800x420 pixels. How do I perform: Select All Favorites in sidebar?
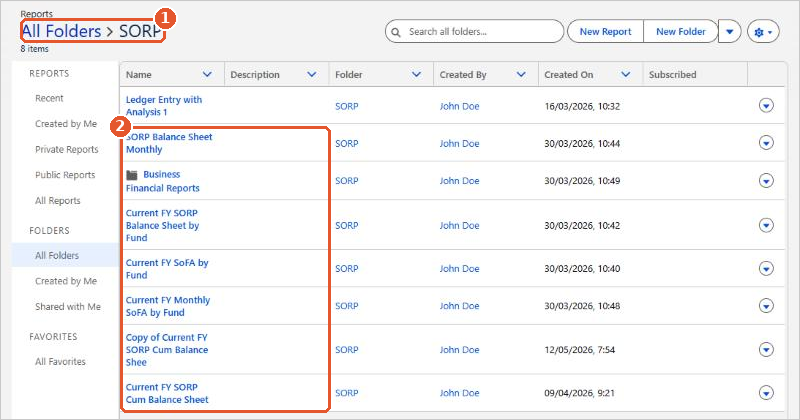[x=60, y=361]
